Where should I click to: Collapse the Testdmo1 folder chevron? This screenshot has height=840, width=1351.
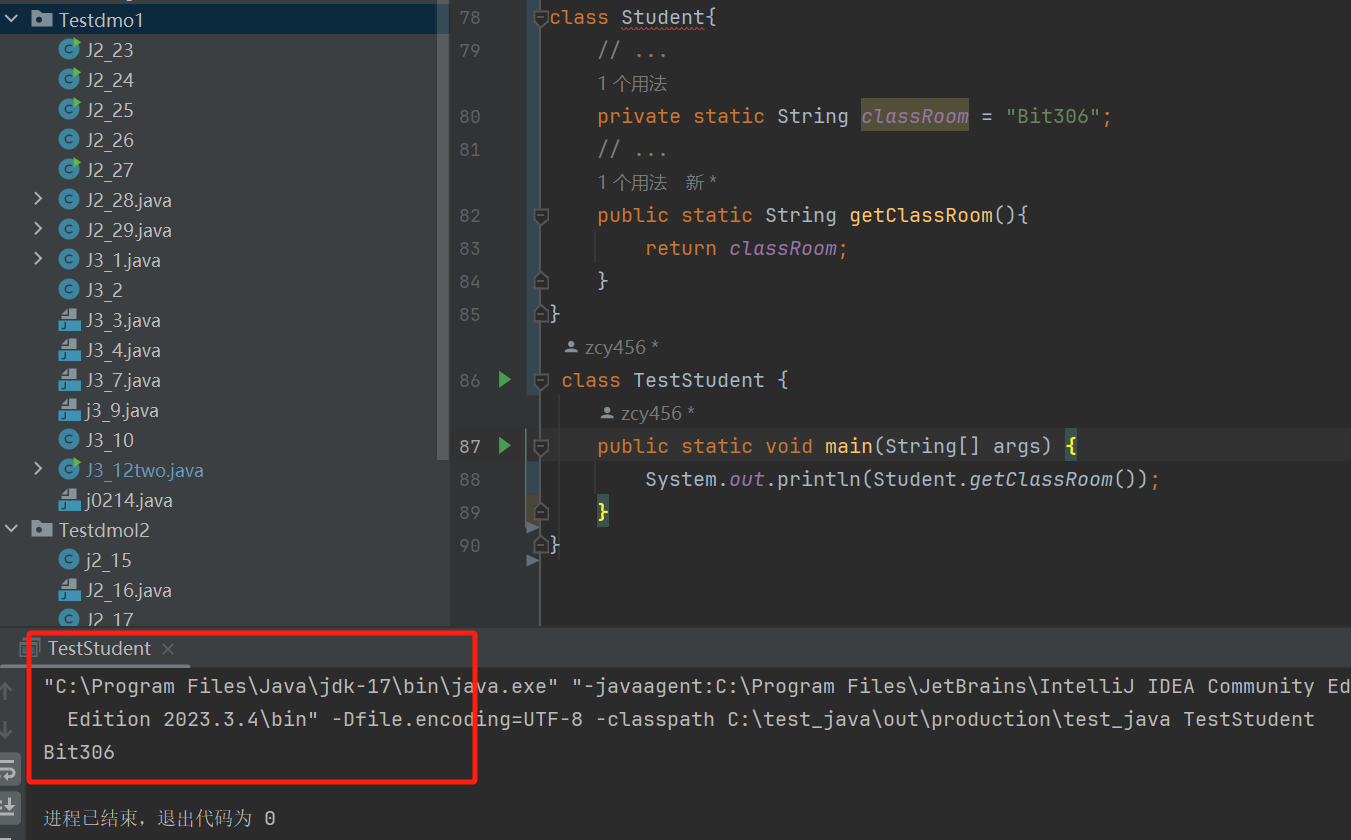12,19
